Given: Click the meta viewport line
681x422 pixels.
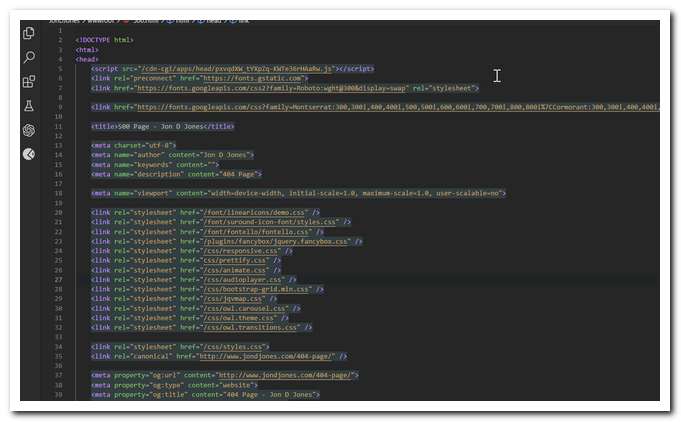Looking at the screenshot, I should point(298,193).
